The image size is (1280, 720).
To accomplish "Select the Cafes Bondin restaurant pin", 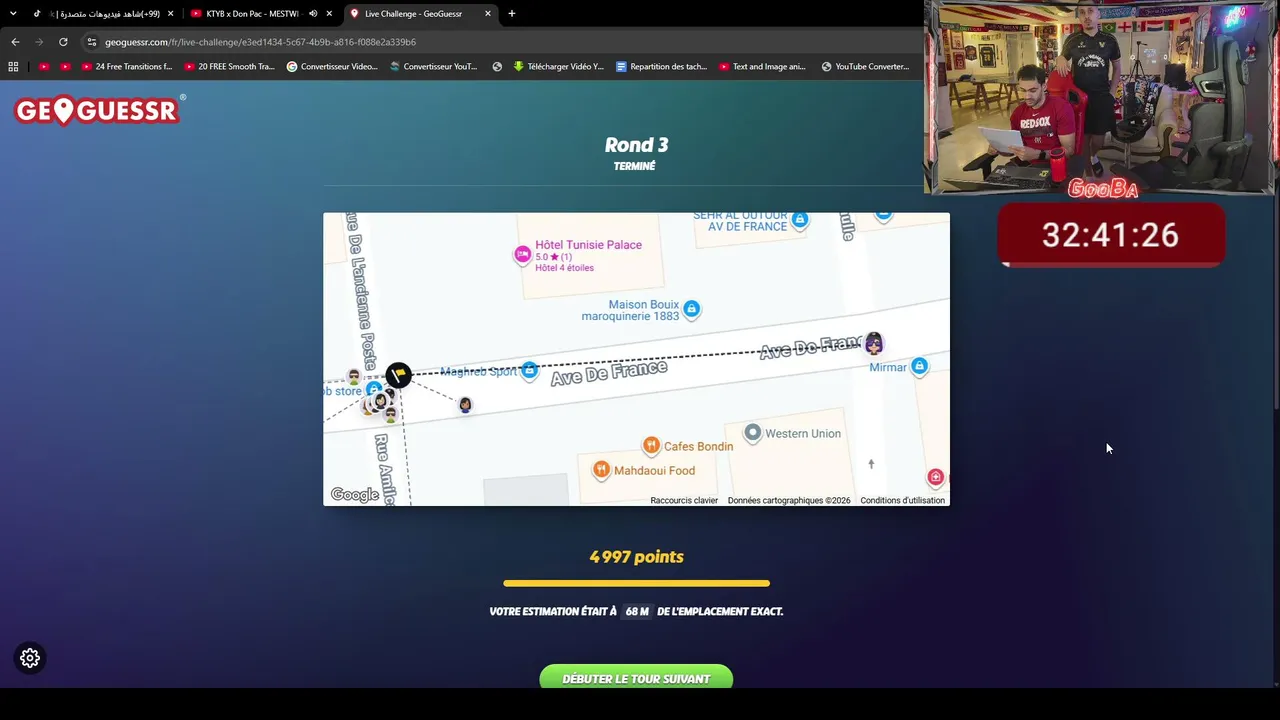I will [x=651, y=446].
